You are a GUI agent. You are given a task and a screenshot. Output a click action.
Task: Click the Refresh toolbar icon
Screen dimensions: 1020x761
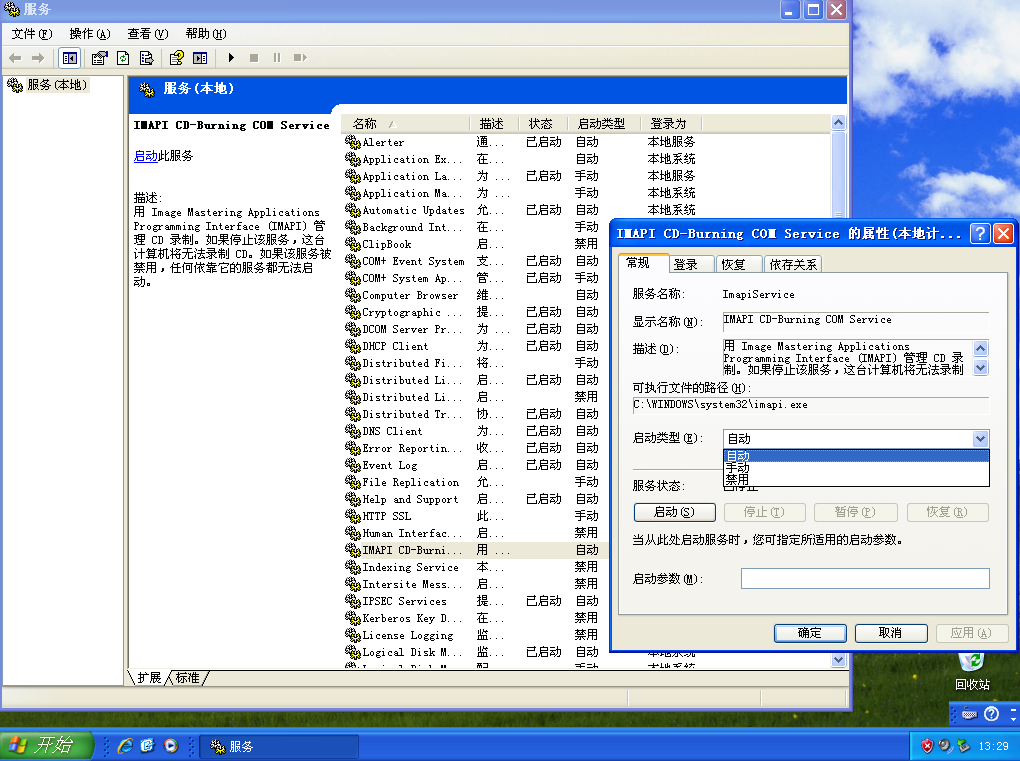click(x=122, y=58)
